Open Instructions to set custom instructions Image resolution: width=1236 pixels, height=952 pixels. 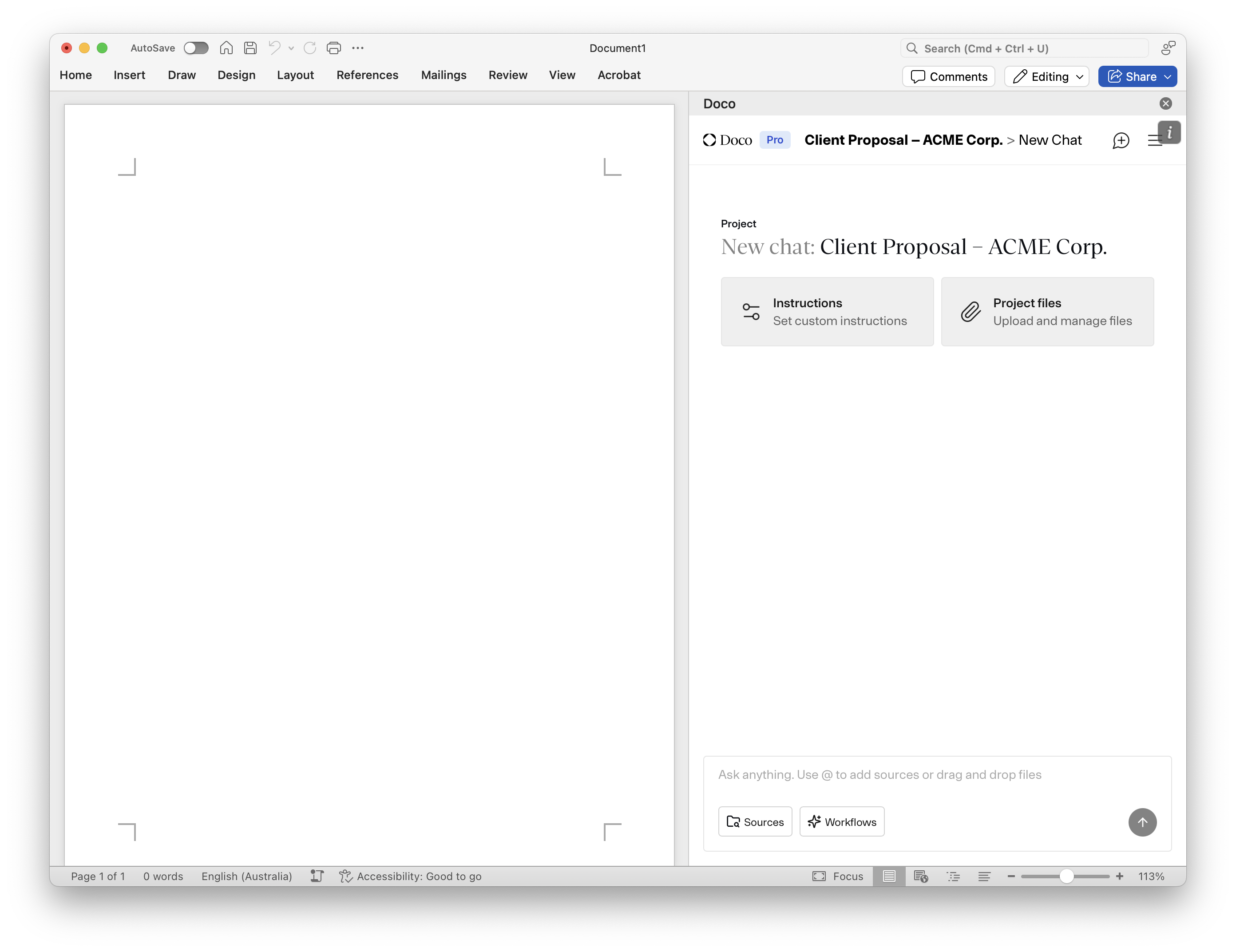(x=827, y=311)
